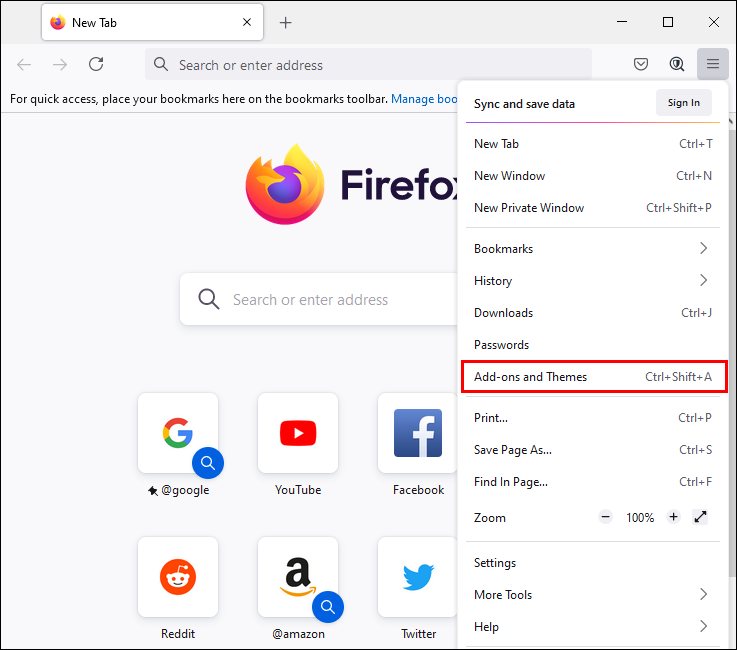Viewport: 737px width, 650px height.
Task: Click the Manage bookmarks link
Action: (x=424, y=99)
